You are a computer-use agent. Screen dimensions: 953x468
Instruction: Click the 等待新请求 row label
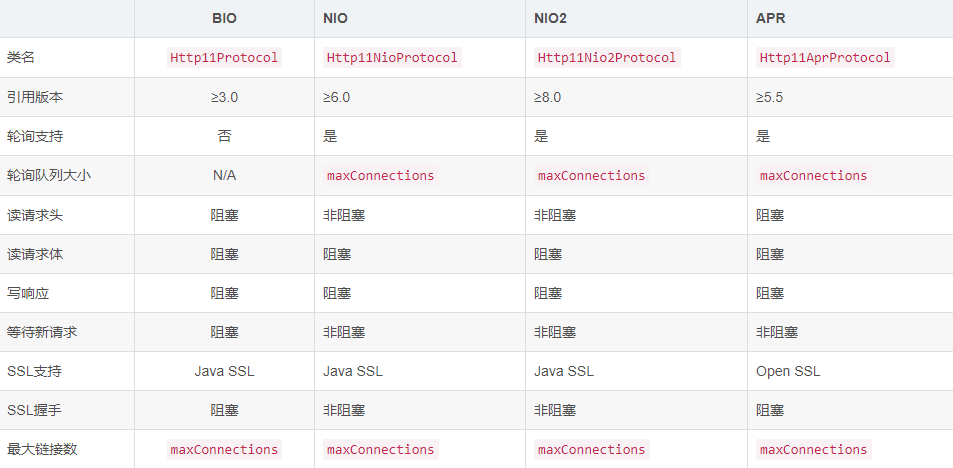pos(42,332)
